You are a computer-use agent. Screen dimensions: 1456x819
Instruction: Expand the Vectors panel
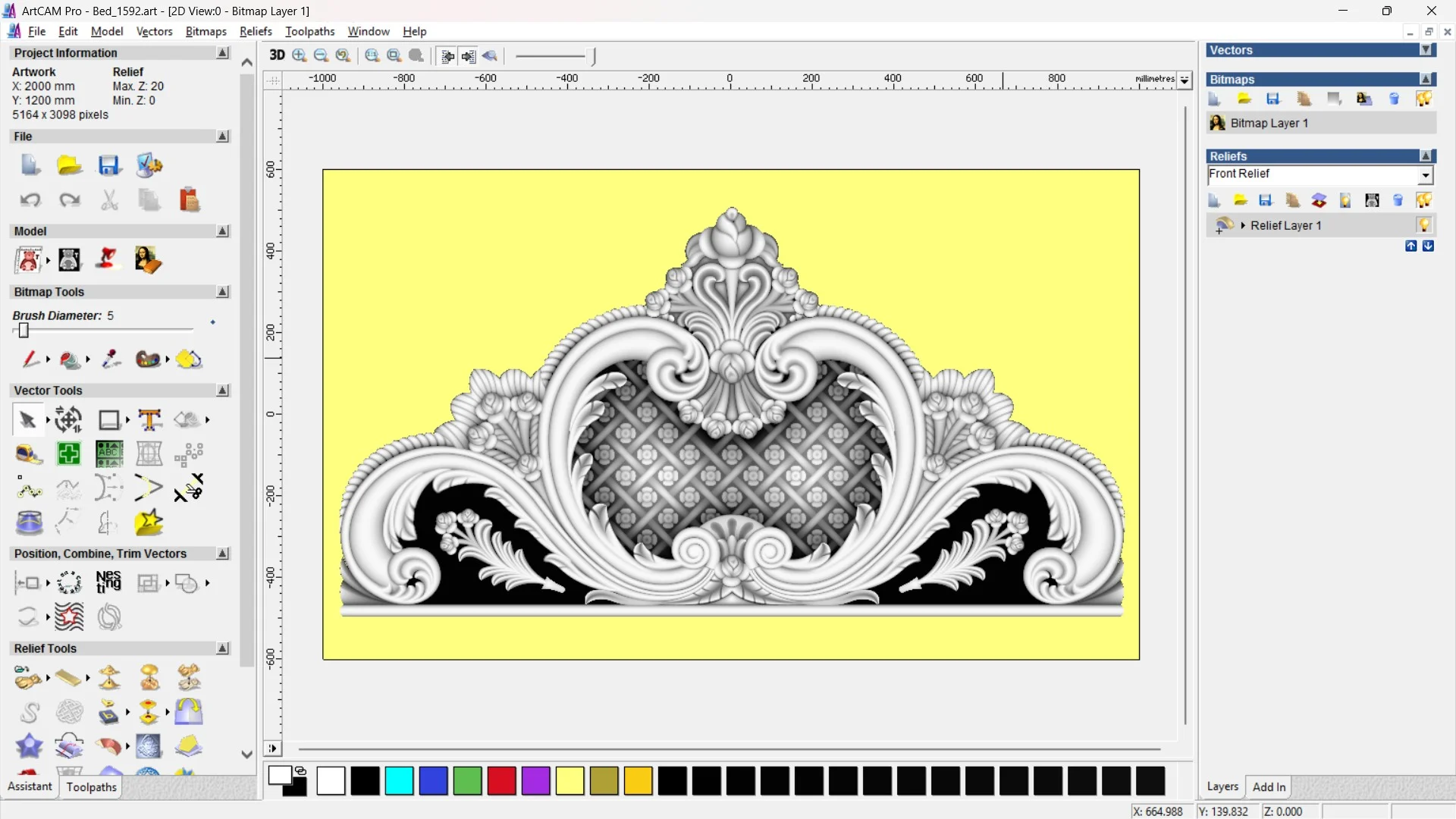coord(1426,50)
